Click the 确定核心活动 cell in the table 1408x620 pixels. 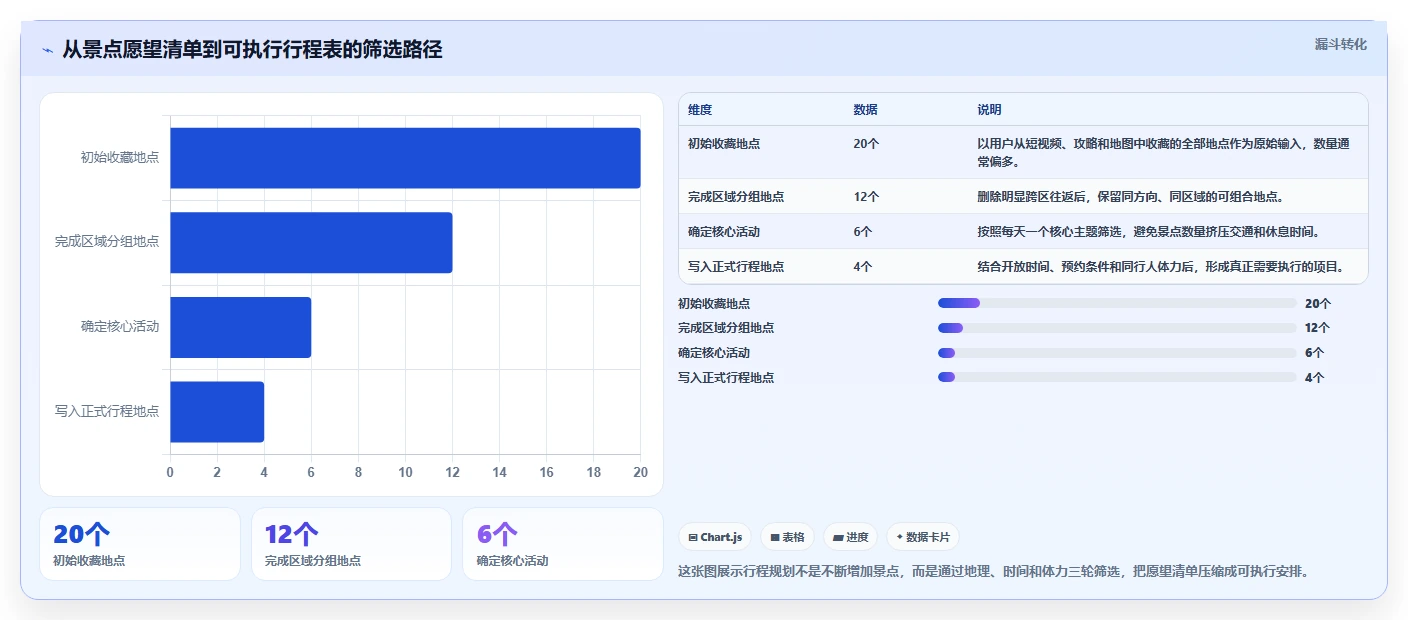724,232
